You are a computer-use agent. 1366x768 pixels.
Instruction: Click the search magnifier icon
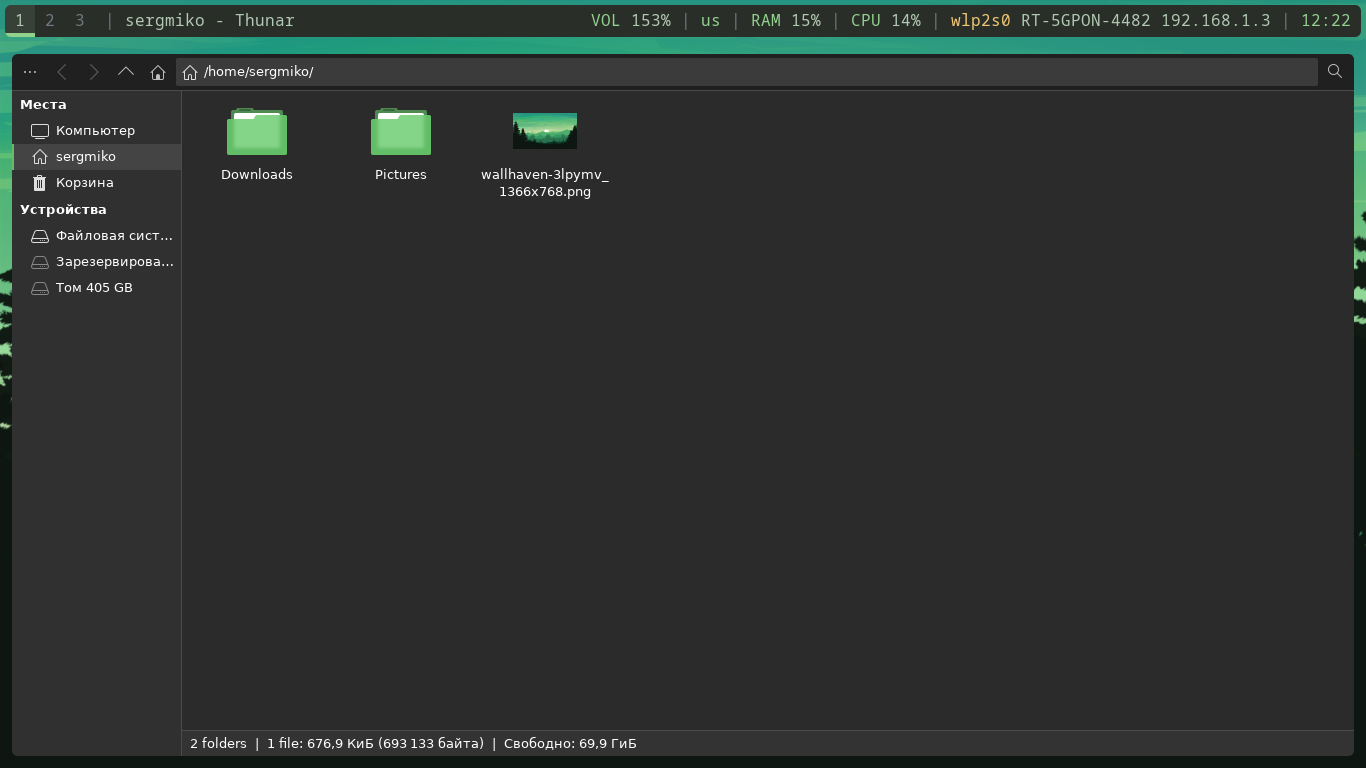coord(1335,72)
